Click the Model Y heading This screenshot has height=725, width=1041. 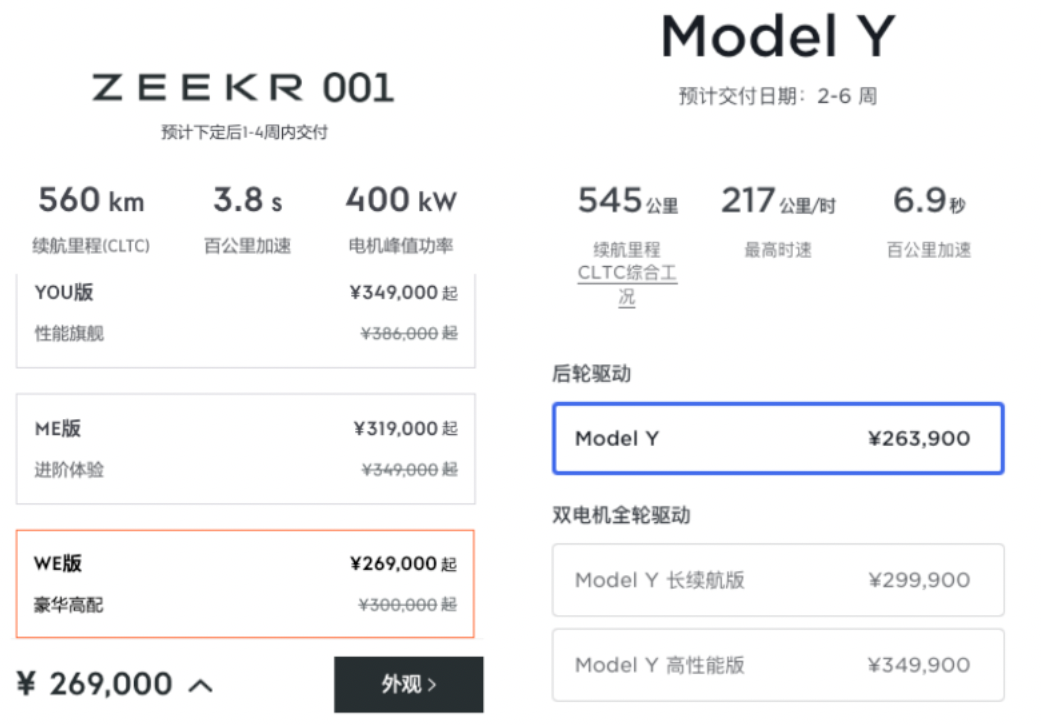pos(777,38)
